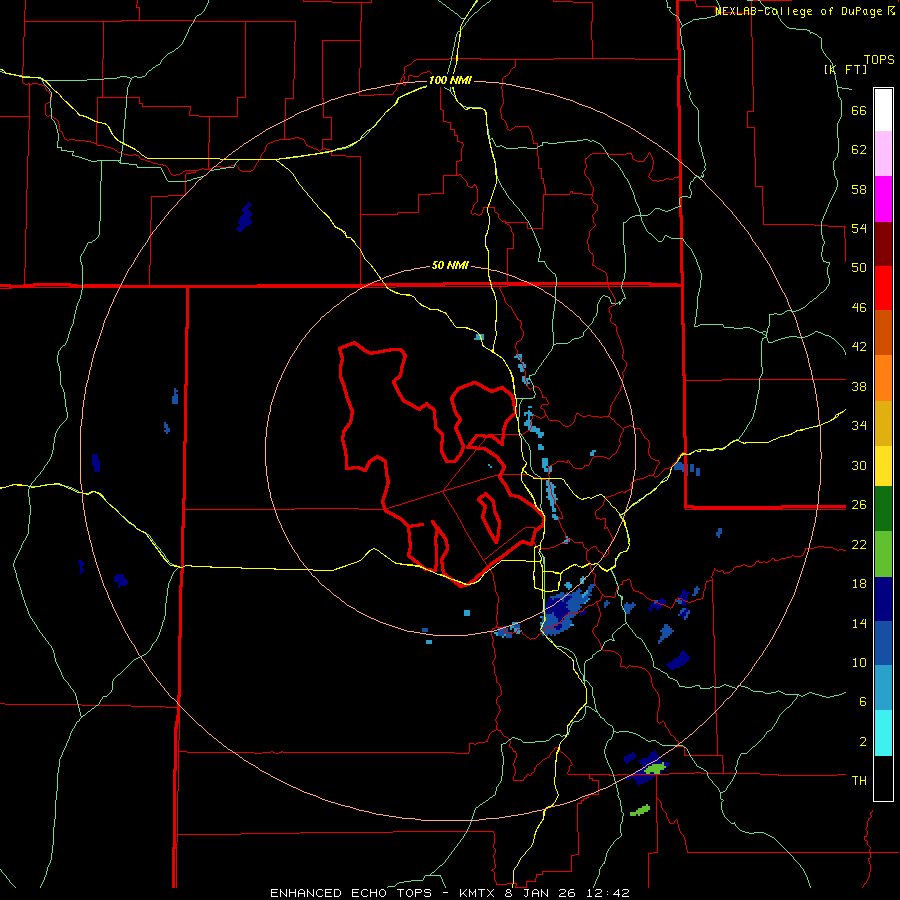The height and width of the screenshot is (900, 900).
Task: Click the "[K FT]" units label
Action: (845, 69)
